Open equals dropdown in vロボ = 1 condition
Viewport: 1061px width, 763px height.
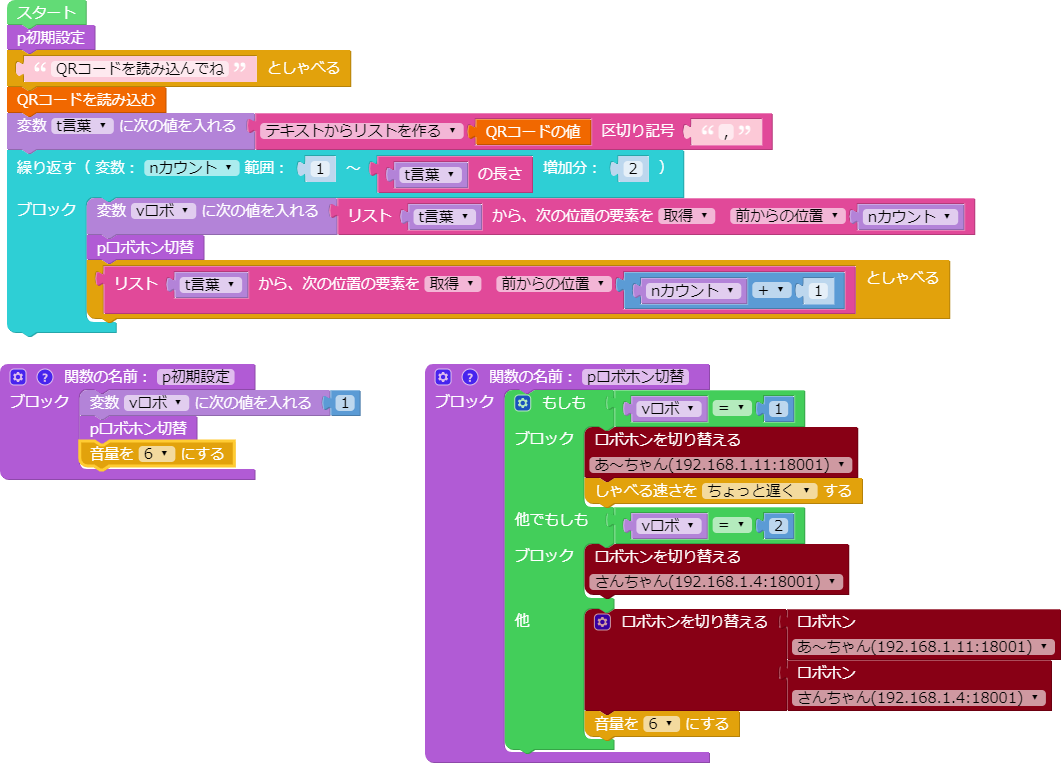732,409
